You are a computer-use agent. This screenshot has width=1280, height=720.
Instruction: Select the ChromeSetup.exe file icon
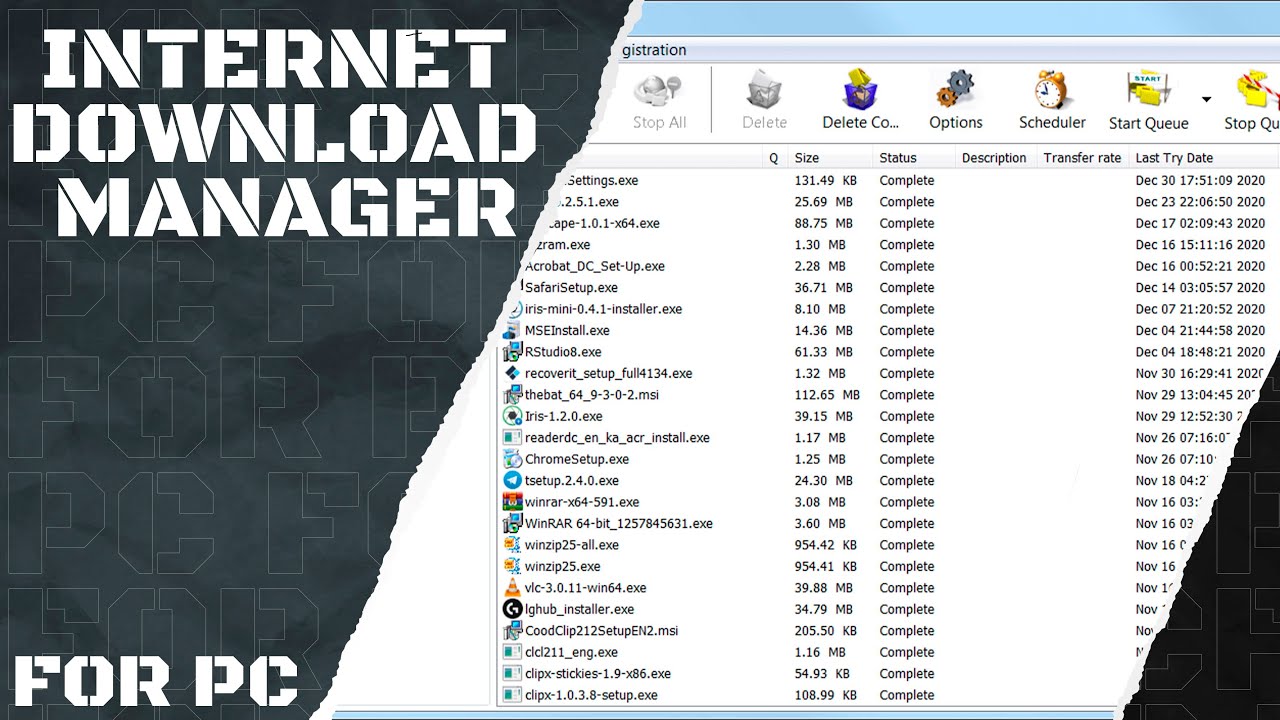point(512,459)
